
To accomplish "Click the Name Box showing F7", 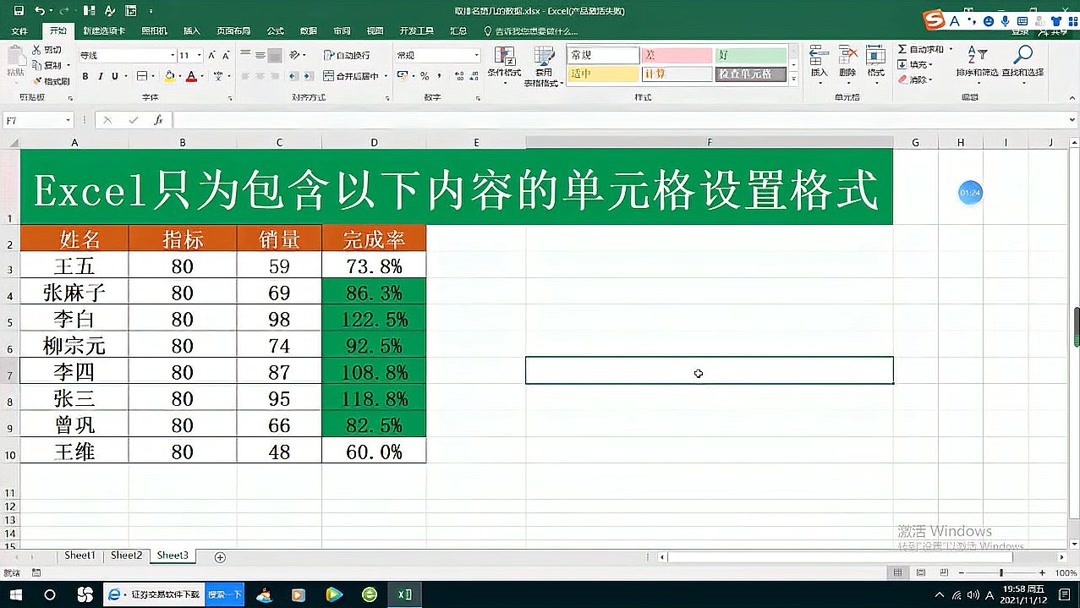I will click(35, 119).
